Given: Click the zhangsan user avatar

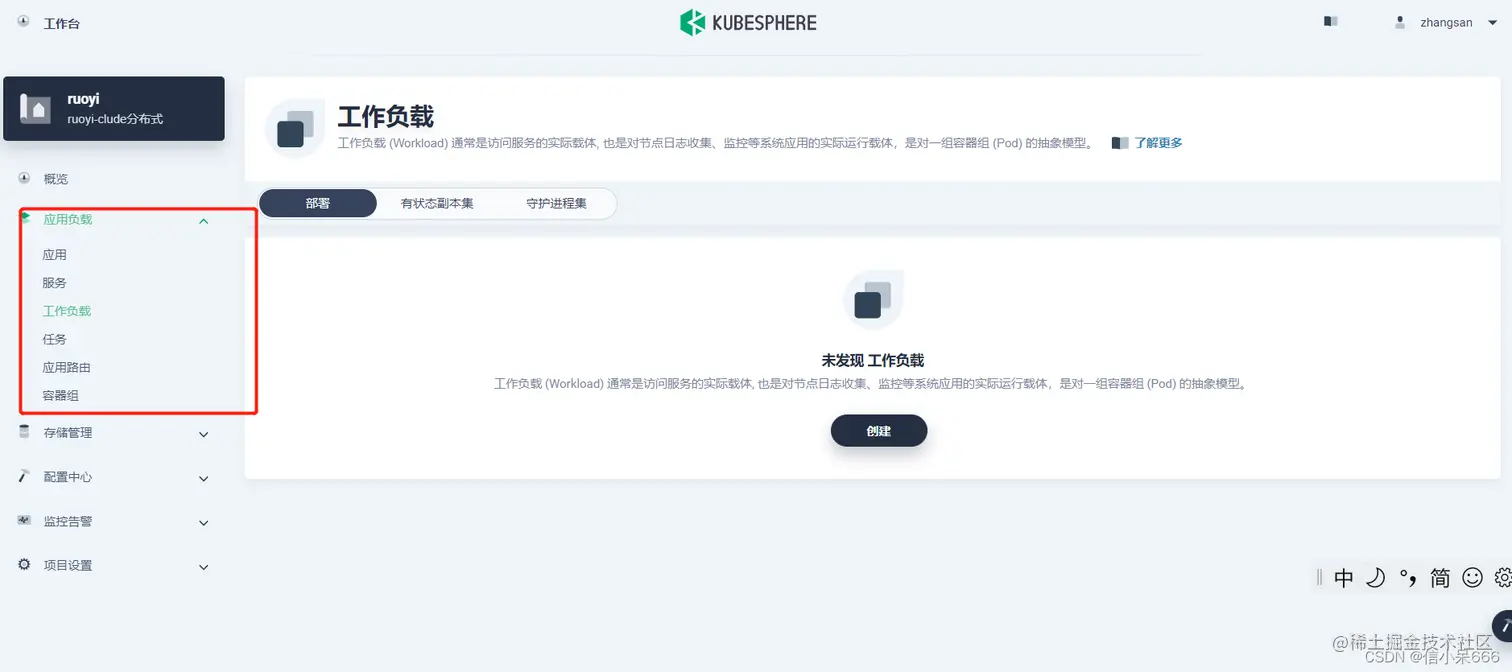Looking at the screenshot, I should click(x=1399, y=21).
